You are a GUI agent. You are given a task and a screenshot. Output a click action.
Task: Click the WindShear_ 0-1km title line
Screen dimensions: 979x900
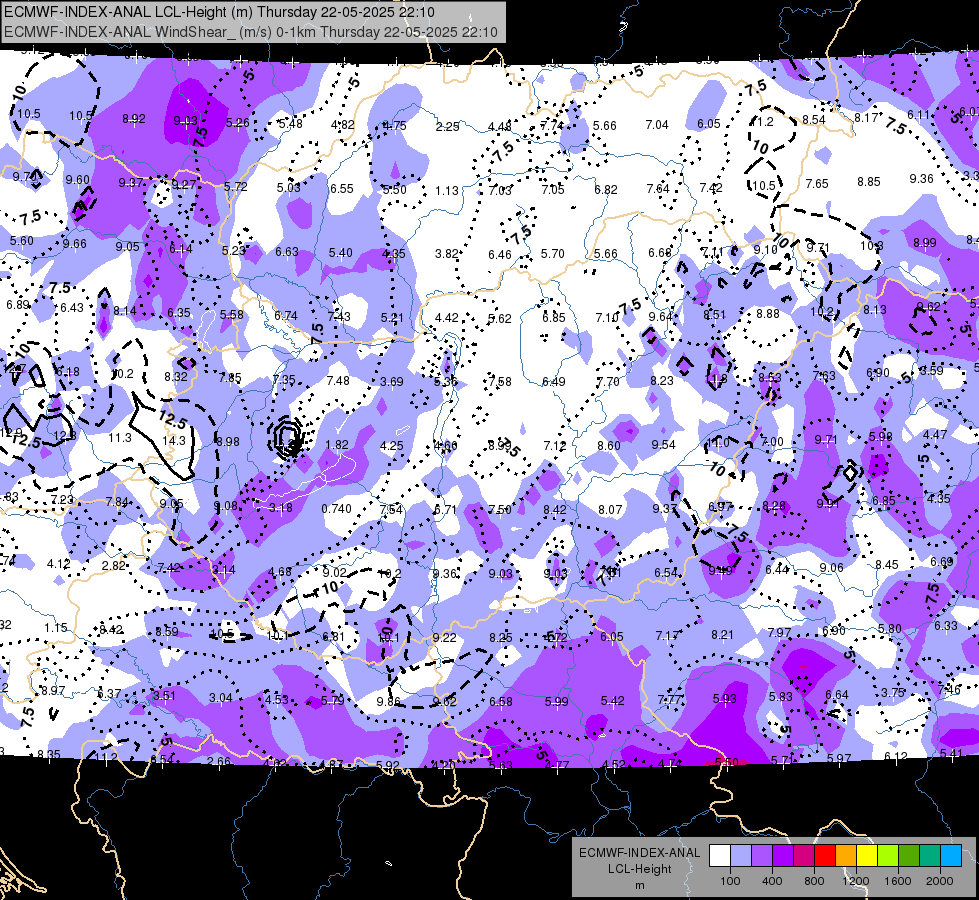[251, 32]
